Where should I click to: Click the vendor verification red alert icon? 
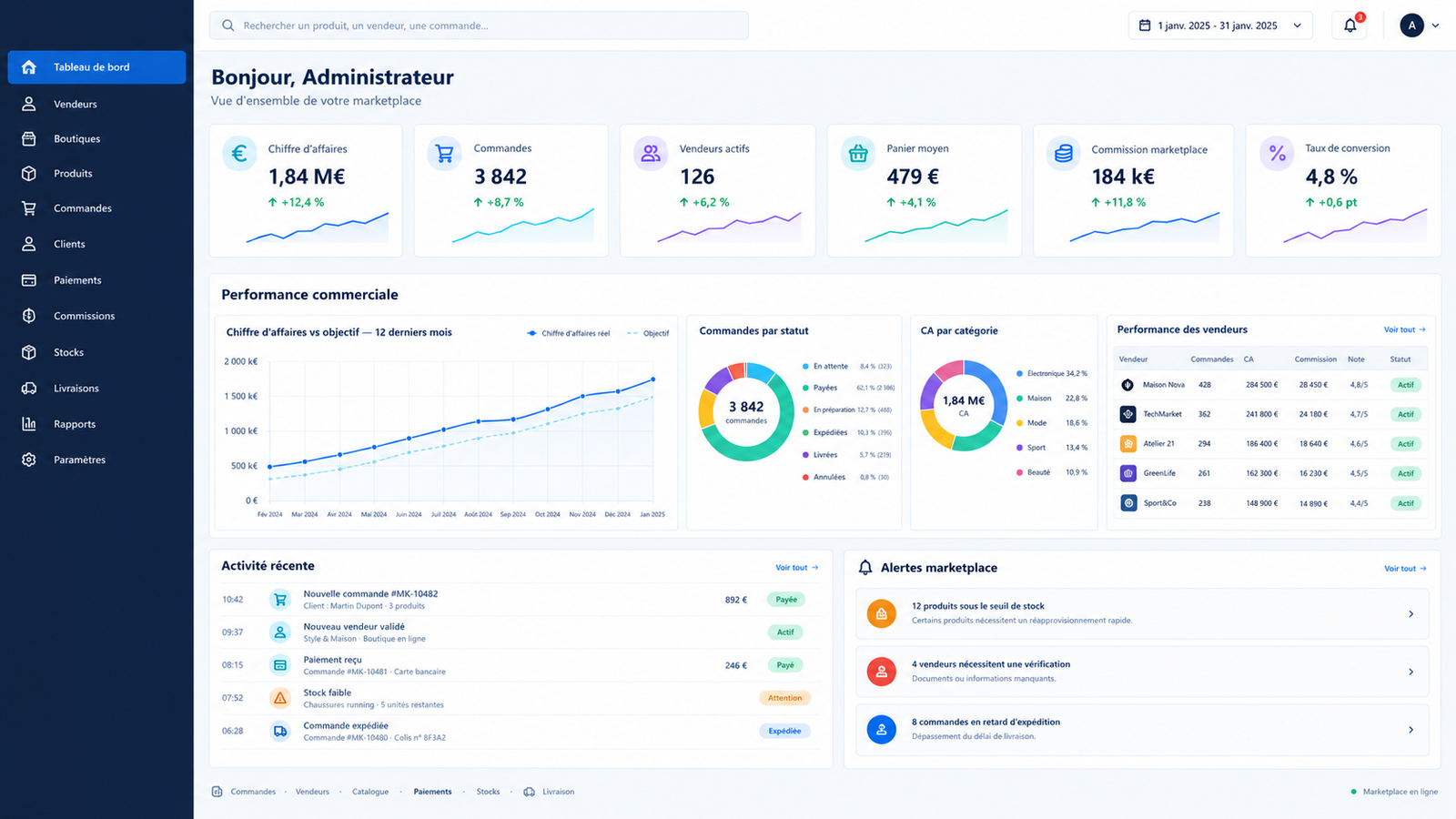881,672
